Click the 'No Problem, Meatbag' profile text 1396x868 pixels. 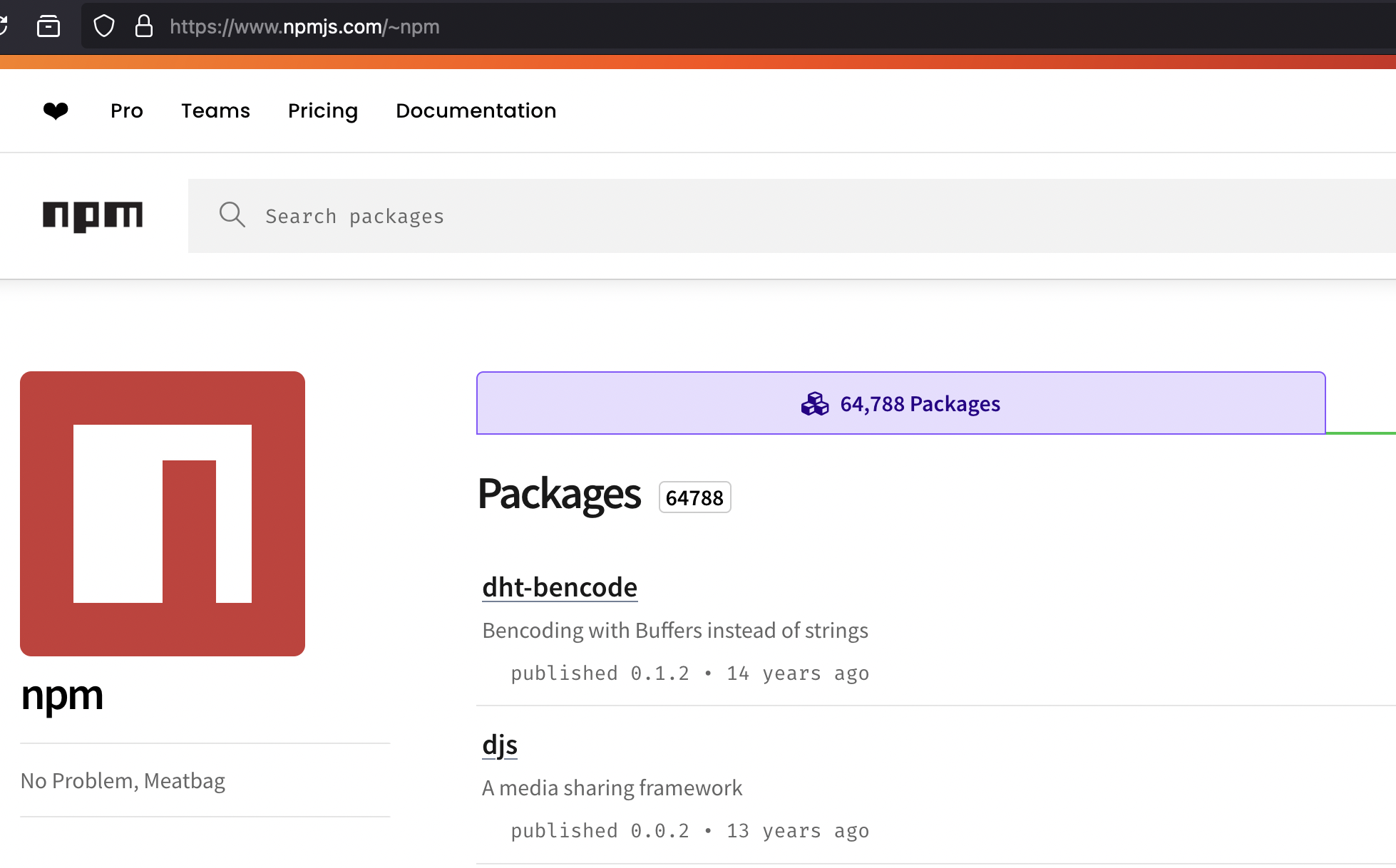[x=123, y=781]
